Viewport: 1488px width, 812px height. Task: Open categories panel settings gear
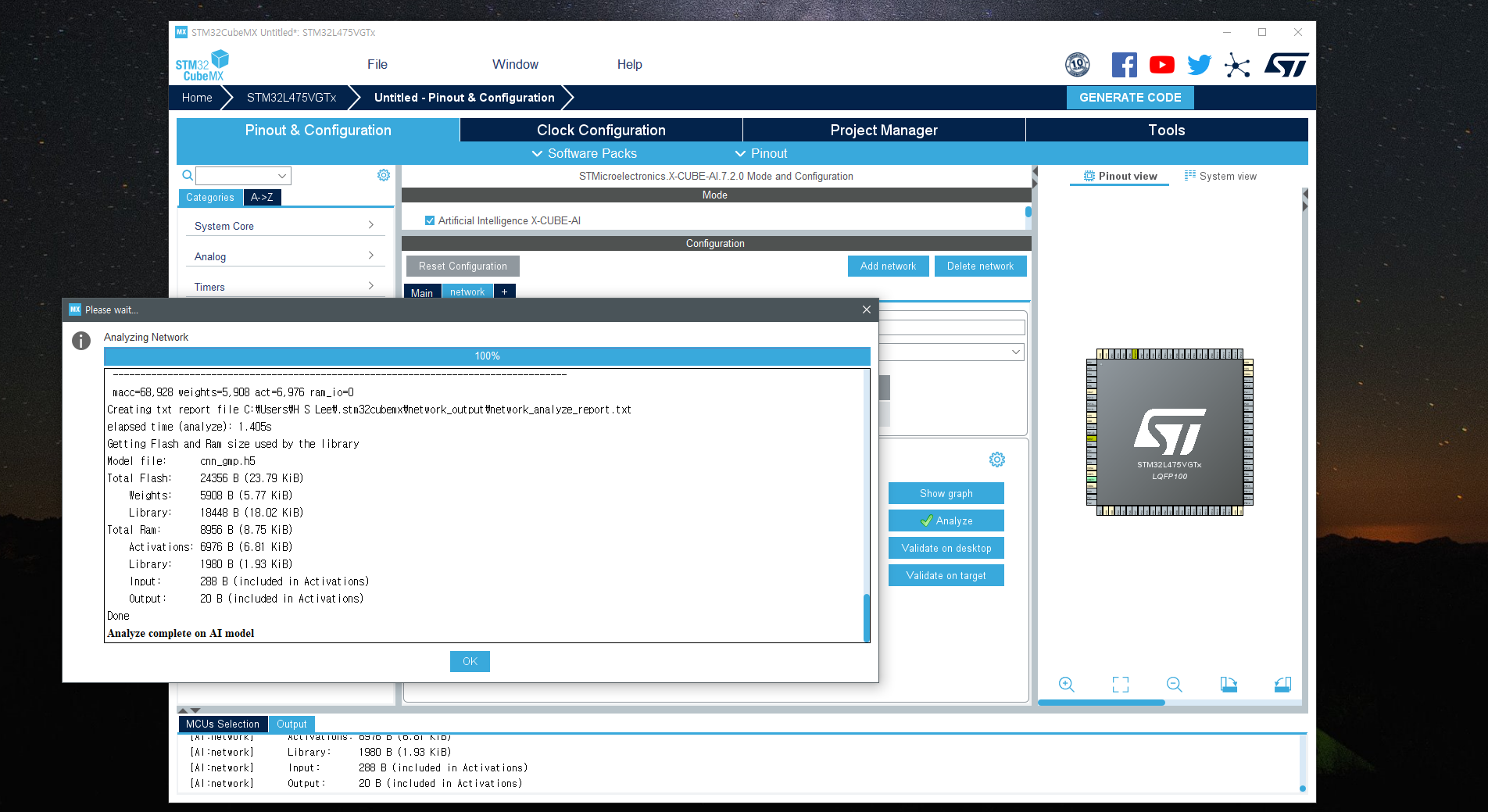pyautogui.click(x=384, y=175)
